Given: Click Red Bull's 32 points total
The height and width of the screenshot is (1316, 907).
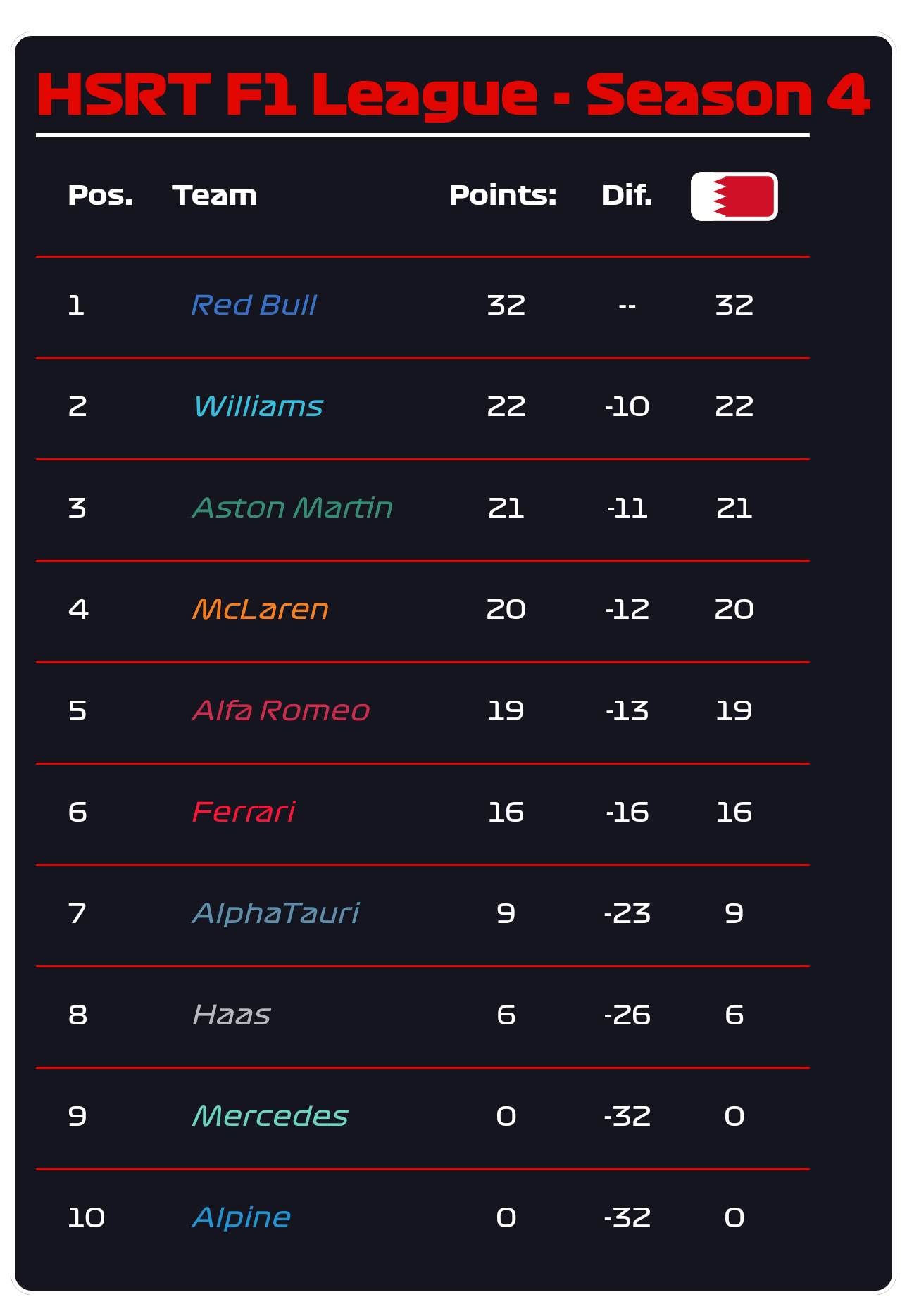Looking at the screenshot, I should point(506,306).
